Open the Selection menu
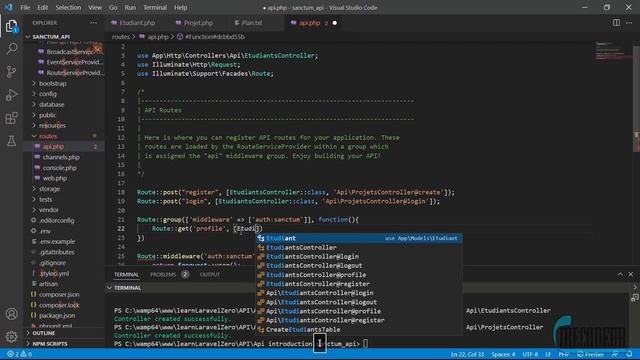Screen dimensions: 640x360 68,7
